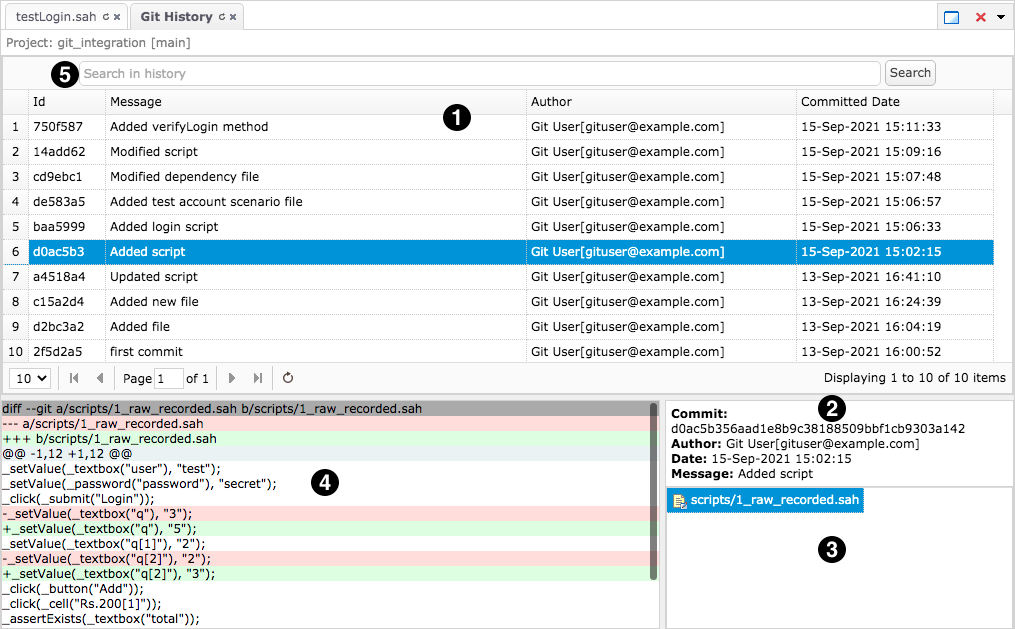
Task: Click the Search button
Action: 910,73
